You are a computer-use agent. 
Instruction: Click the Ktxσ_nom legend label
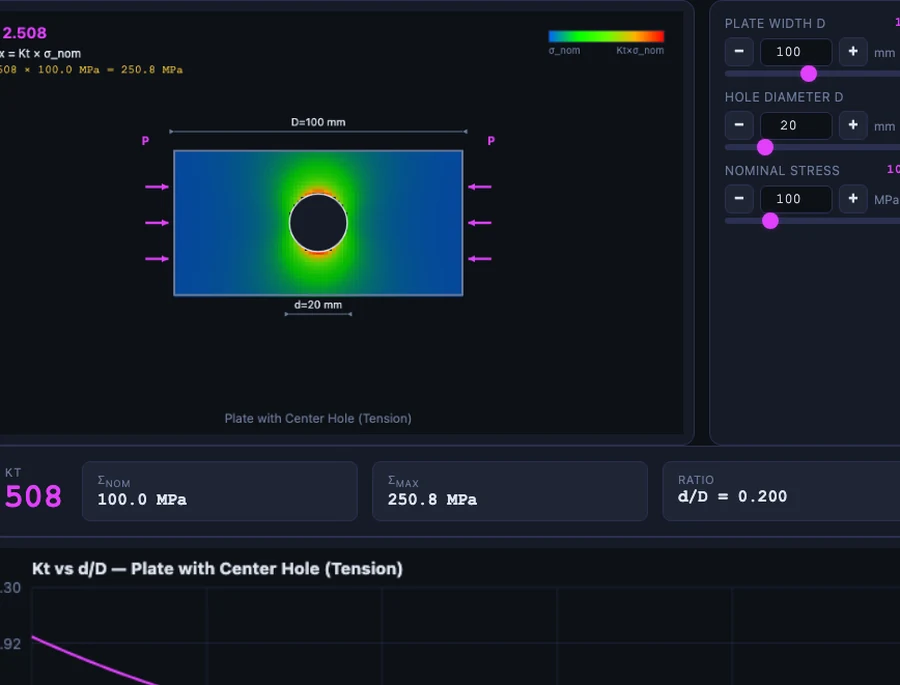point(640,51)
